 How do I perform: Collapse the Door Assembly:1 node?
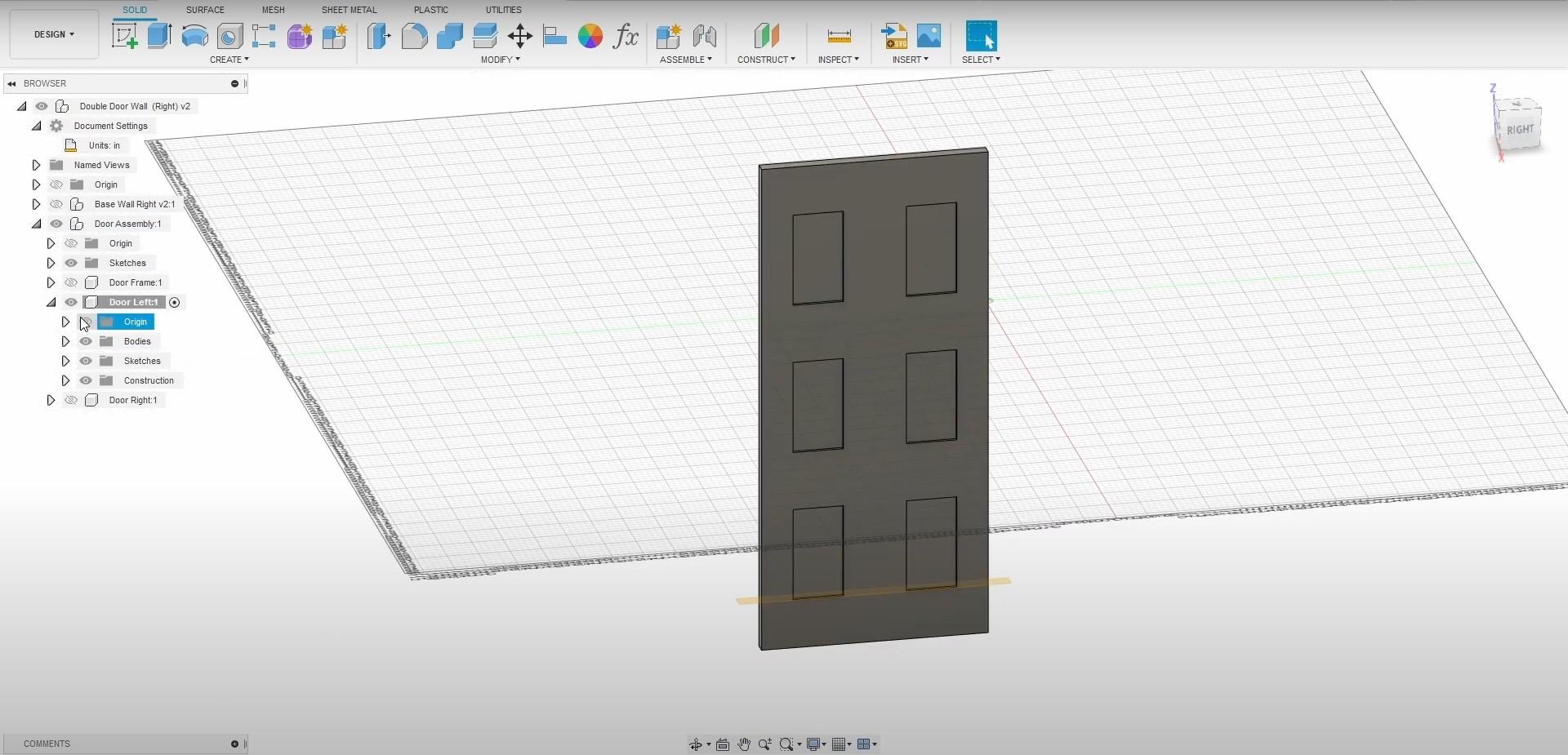36,224
